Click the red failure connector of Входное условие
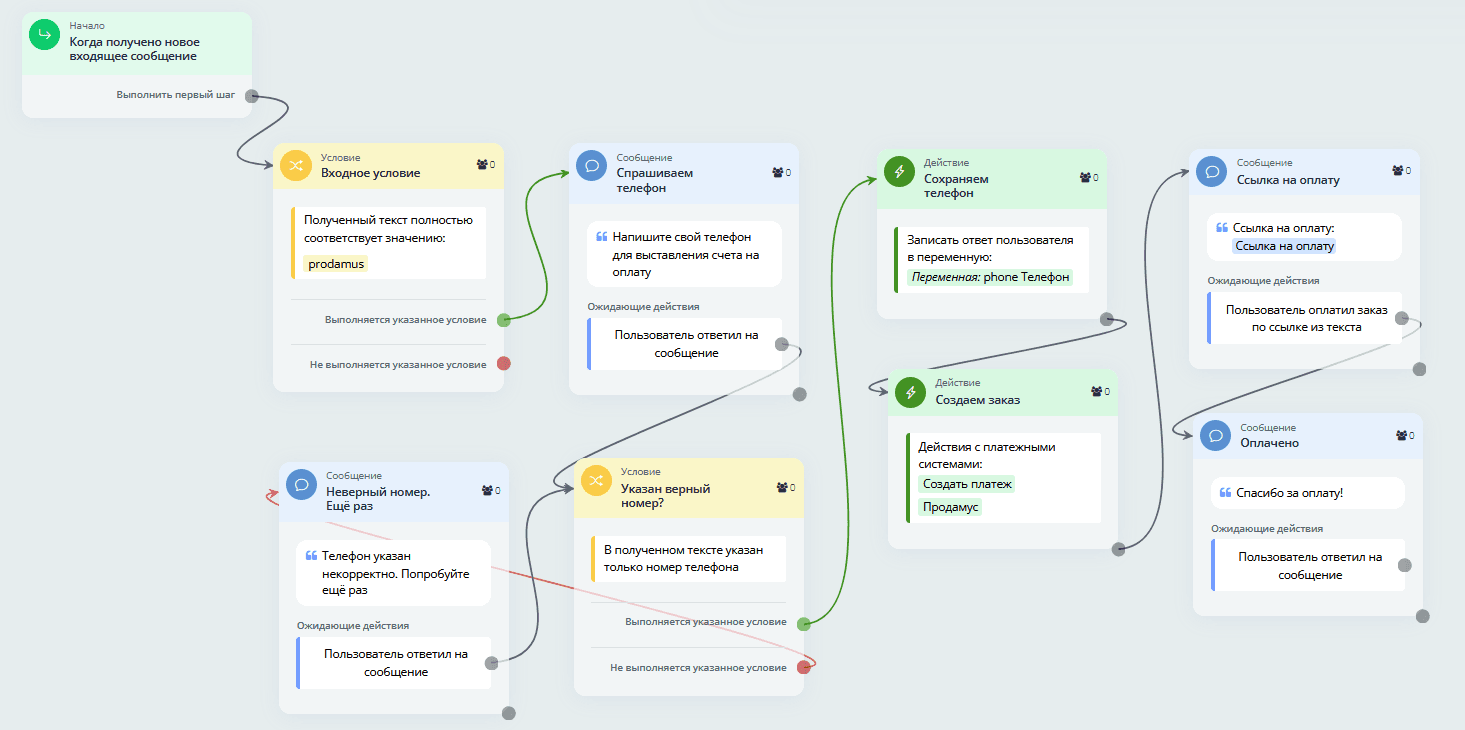1465x730 pixels. [504, 364]
